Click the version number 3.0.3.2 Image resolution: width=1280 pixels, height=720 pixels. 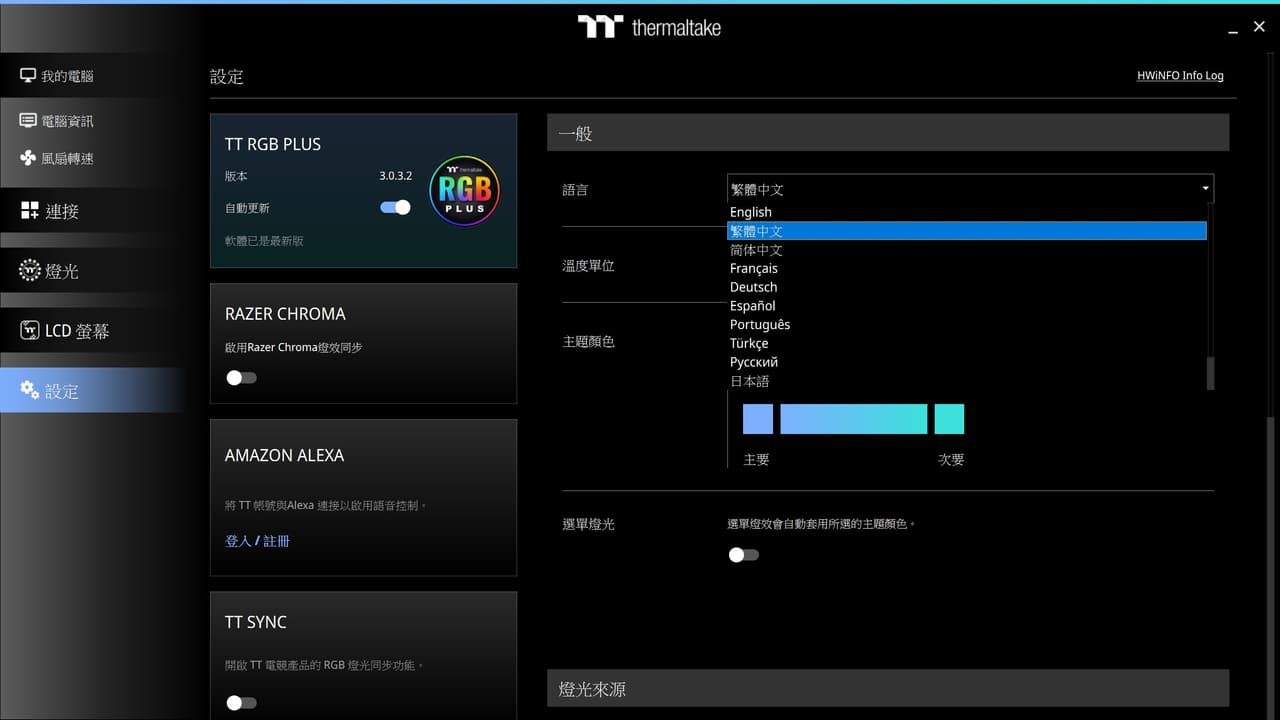(x=395, y=176)
